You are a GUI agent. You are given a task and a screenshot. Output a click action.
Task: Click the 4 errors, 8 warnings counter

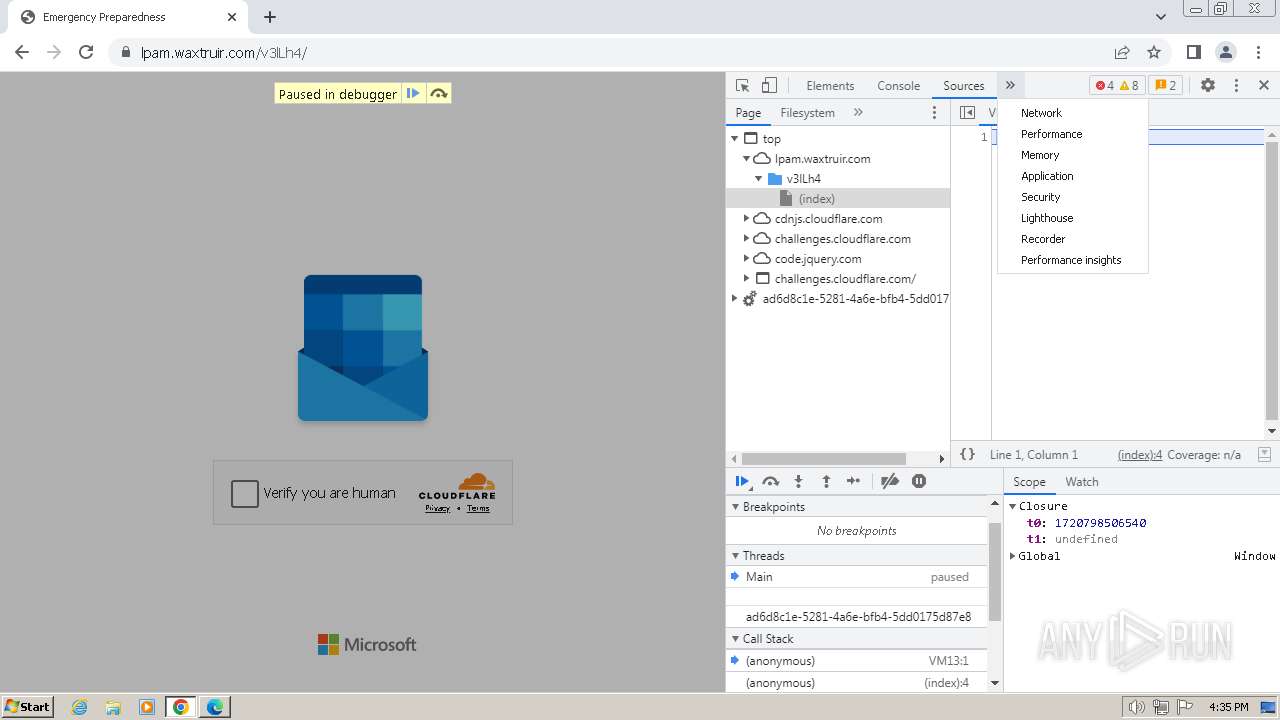pos(1117,85)
